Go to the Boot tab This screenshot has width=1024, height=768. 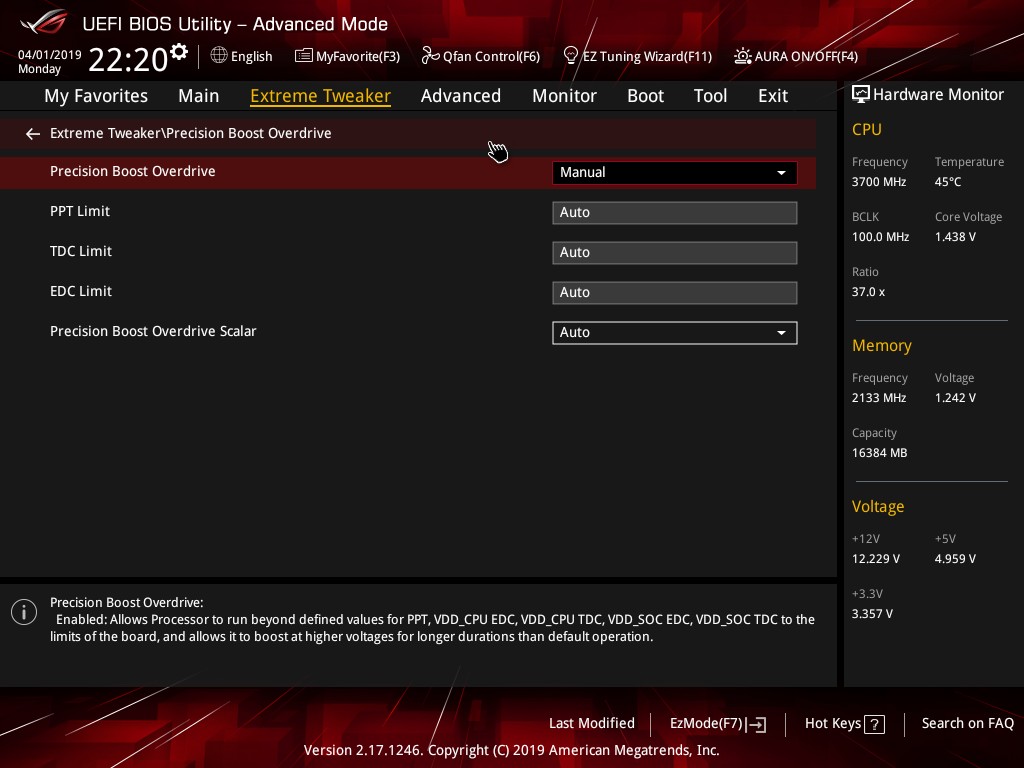[x=645, y=96]
